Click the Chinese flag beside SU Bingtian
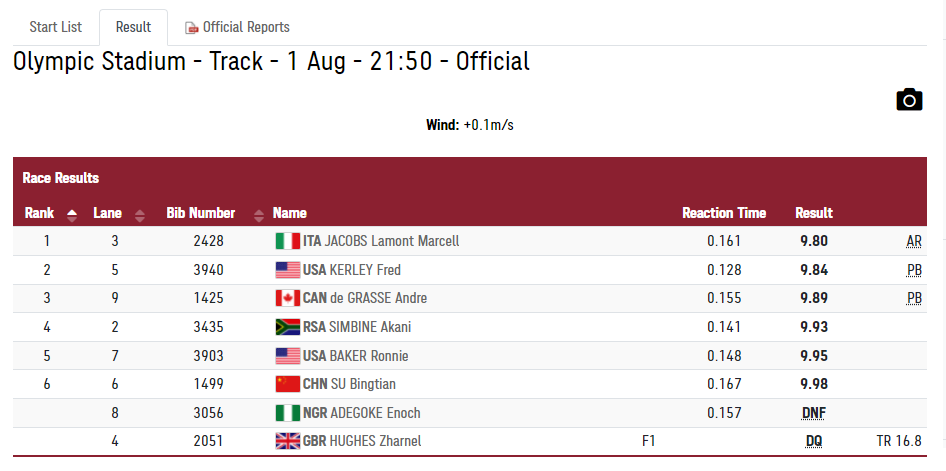Screen dimensions: 946x471 [x=288, y=384]
